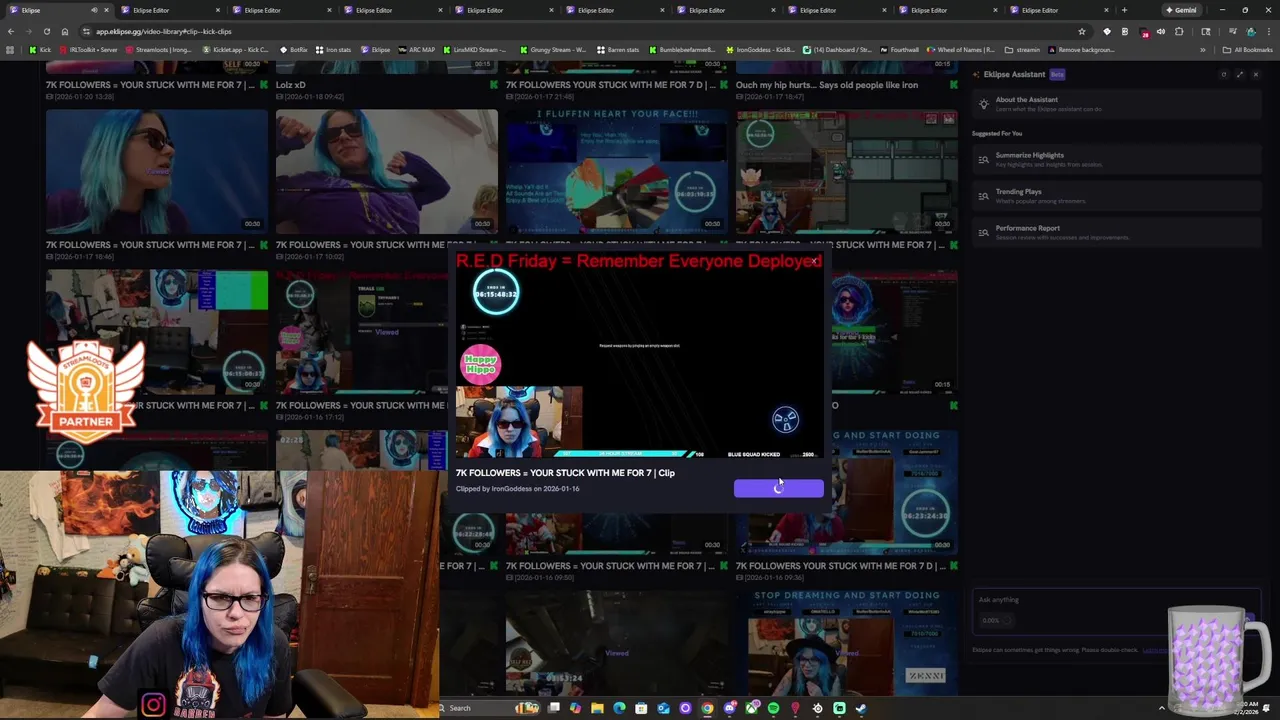Open the Barren stats bookmark
Image resolution: width=1280 pixels, height=720 pixels.
[617, 49]
